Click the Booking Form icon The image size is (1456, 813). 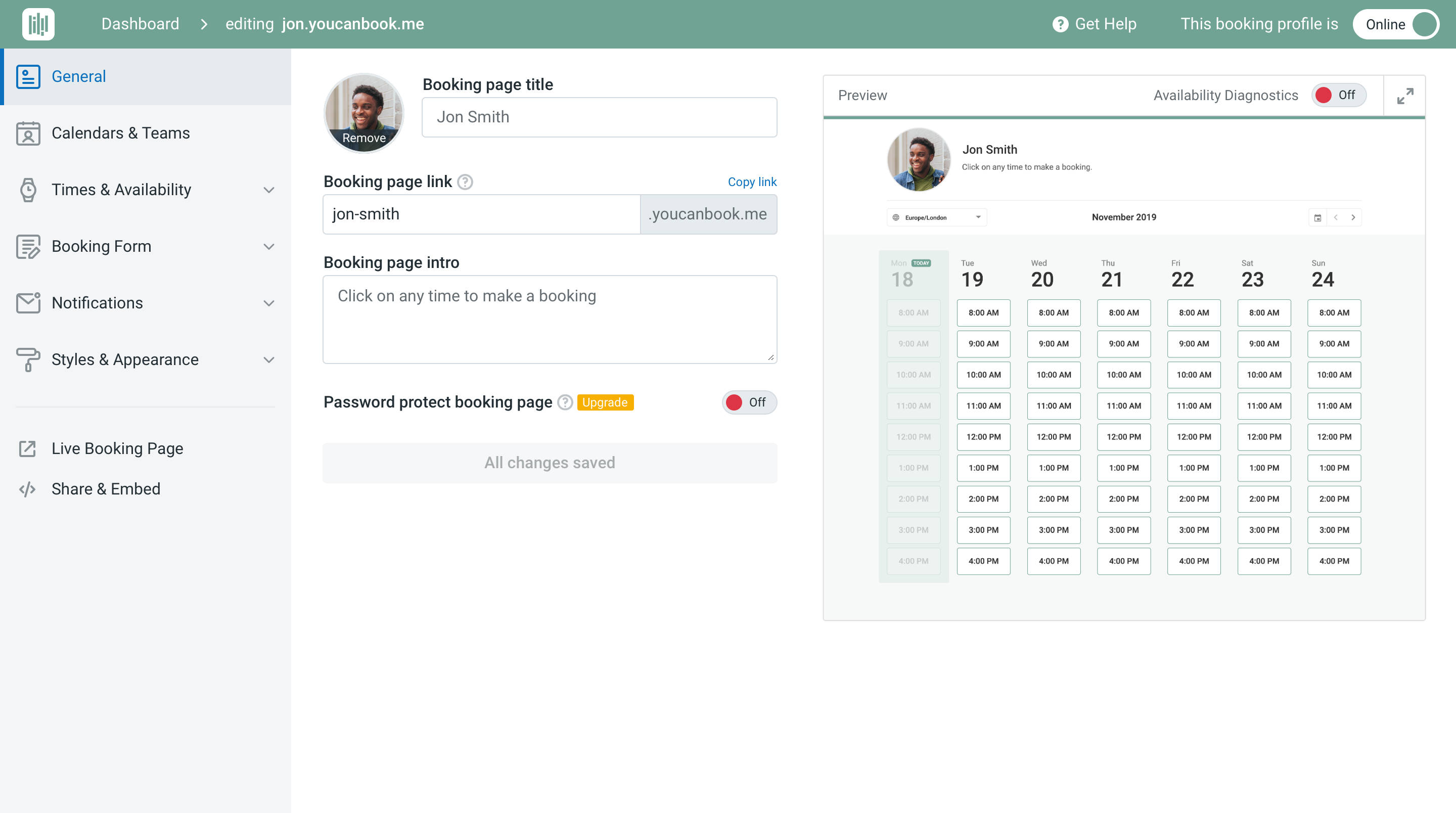coord(28,246)
